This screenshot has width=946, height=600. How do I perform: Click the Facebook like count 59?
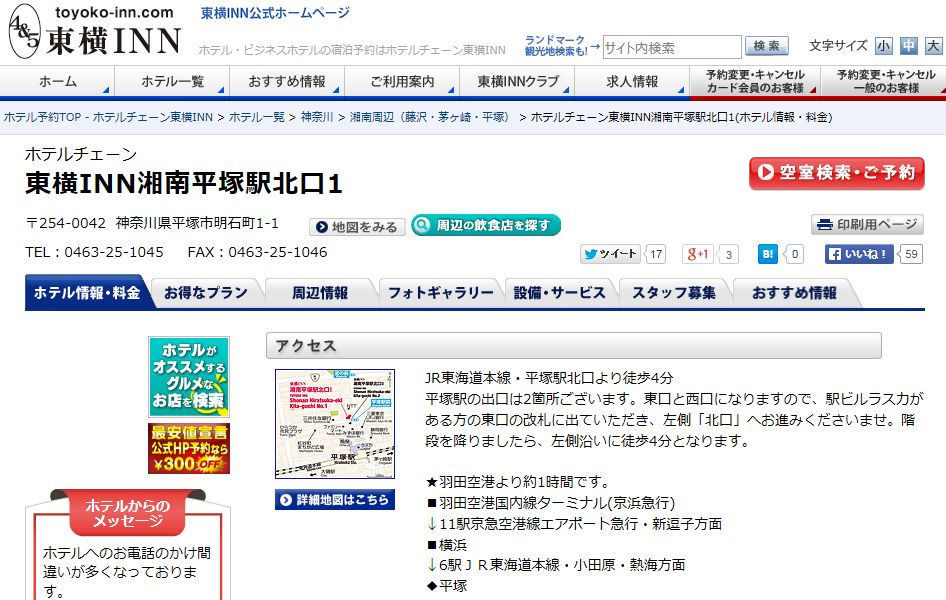911,254
